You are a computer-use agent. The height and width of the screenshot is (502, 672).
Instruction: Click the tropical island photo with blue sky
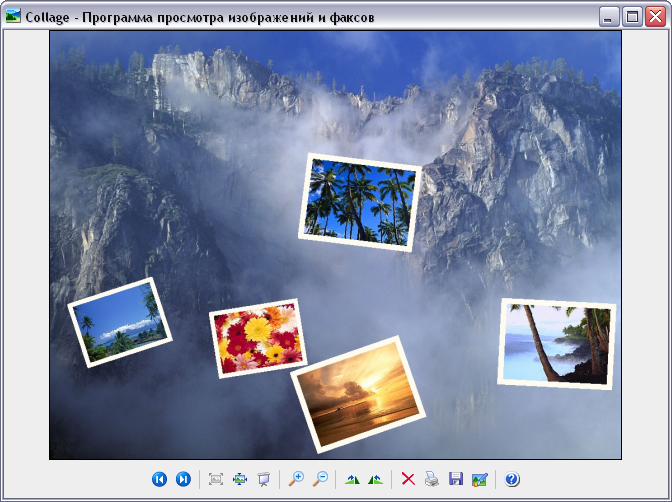(x=120, y=322)
